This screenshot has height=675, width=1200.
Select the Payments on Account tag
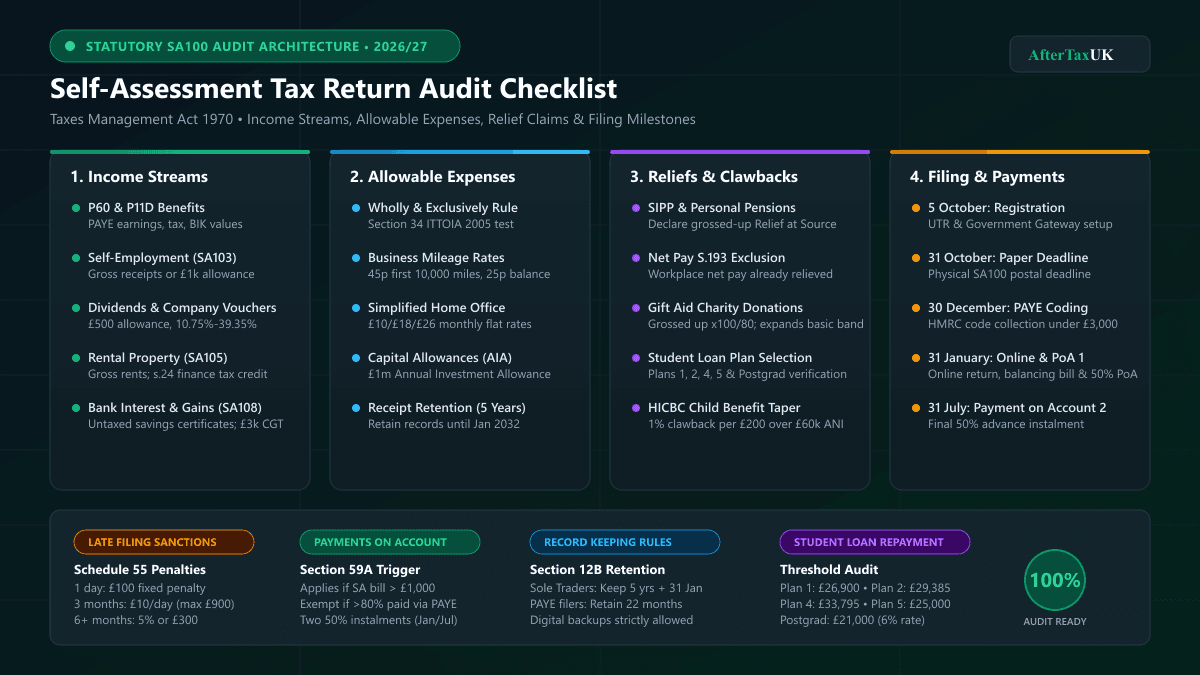pos(390,542)
